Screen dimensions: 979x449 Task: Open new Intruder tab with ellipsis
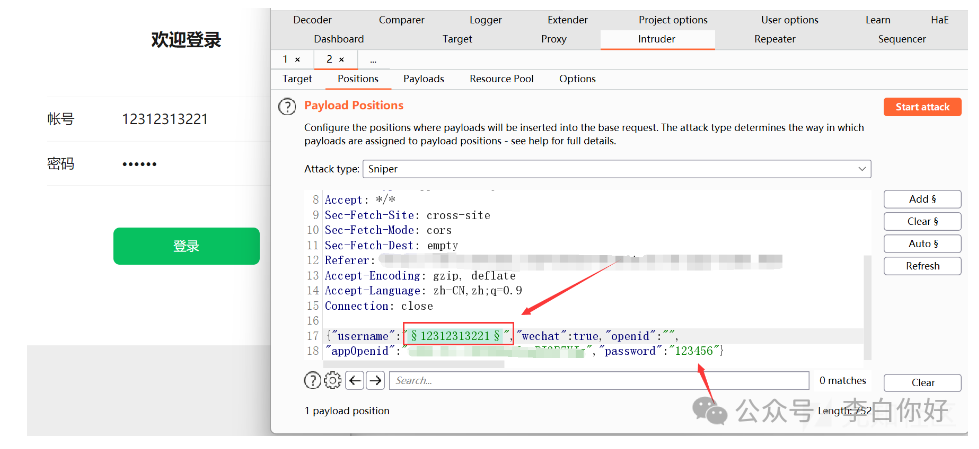[x=373, y=60]
